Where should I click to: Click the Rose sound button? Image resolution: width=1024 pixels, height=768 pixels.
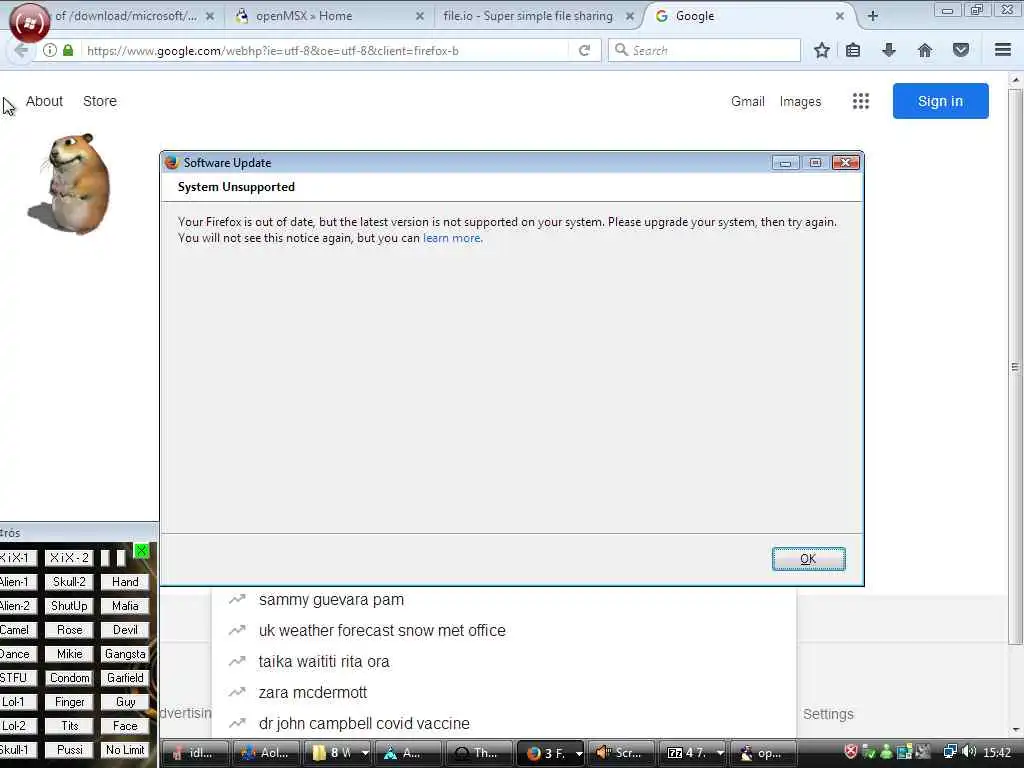tap(69, 630)
